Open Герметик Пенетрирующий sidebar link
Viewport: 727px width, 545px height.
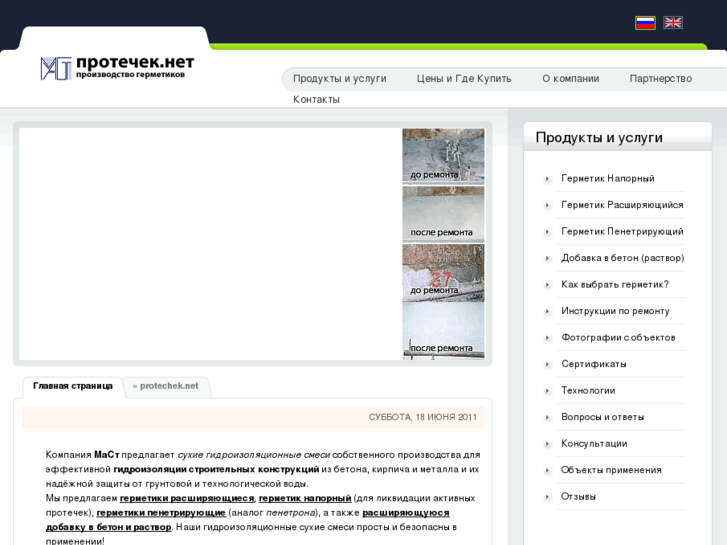pyautogui.click(x=622, y=231)
